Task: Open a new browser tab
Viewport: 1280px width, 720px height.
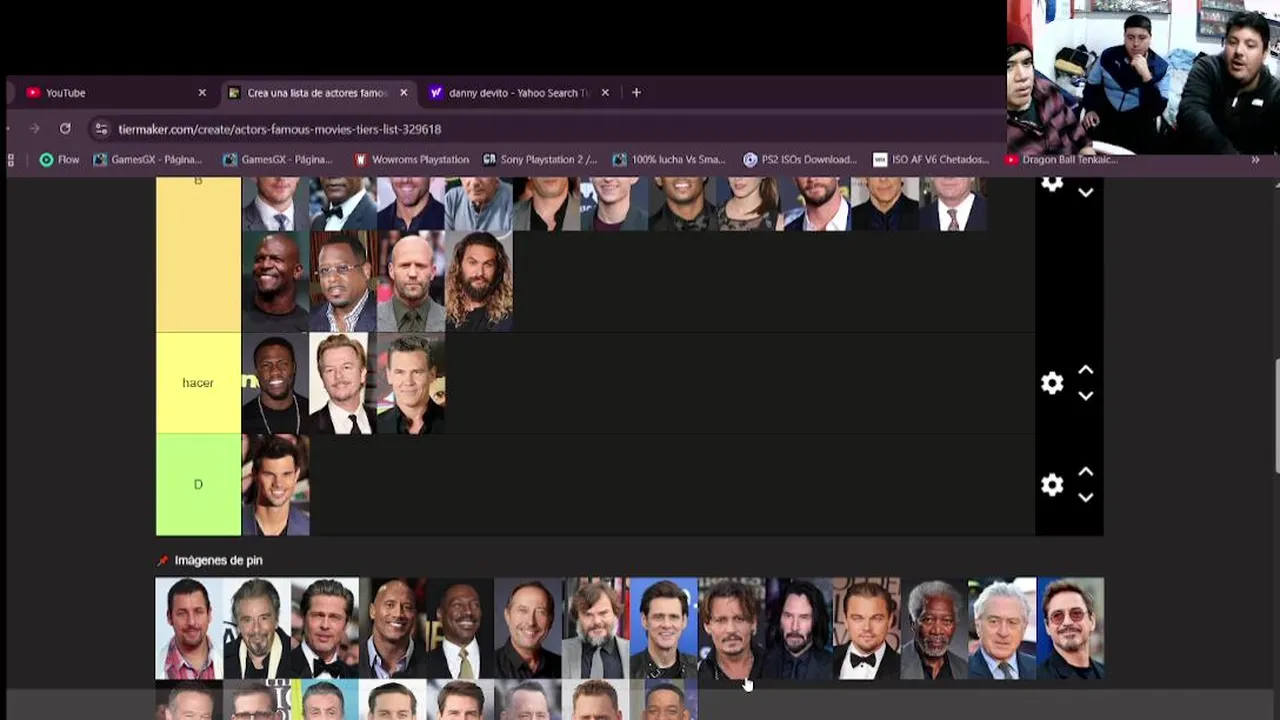Action: coord(636,93)
